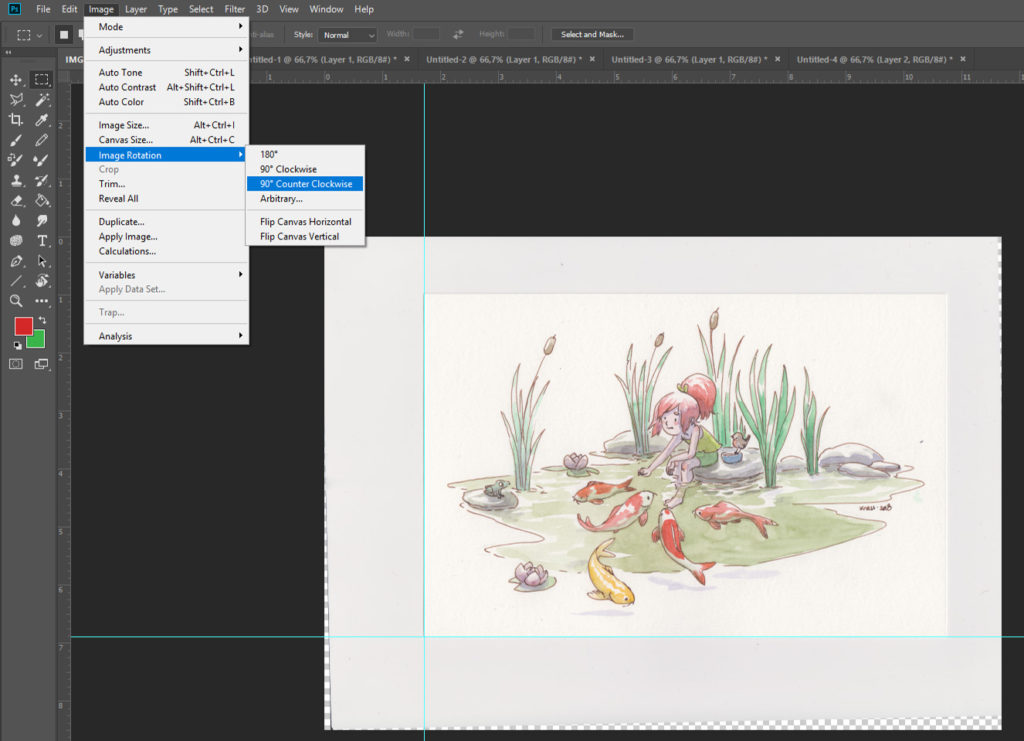Click the Photoshop Ps logo icon

[14, 9]
